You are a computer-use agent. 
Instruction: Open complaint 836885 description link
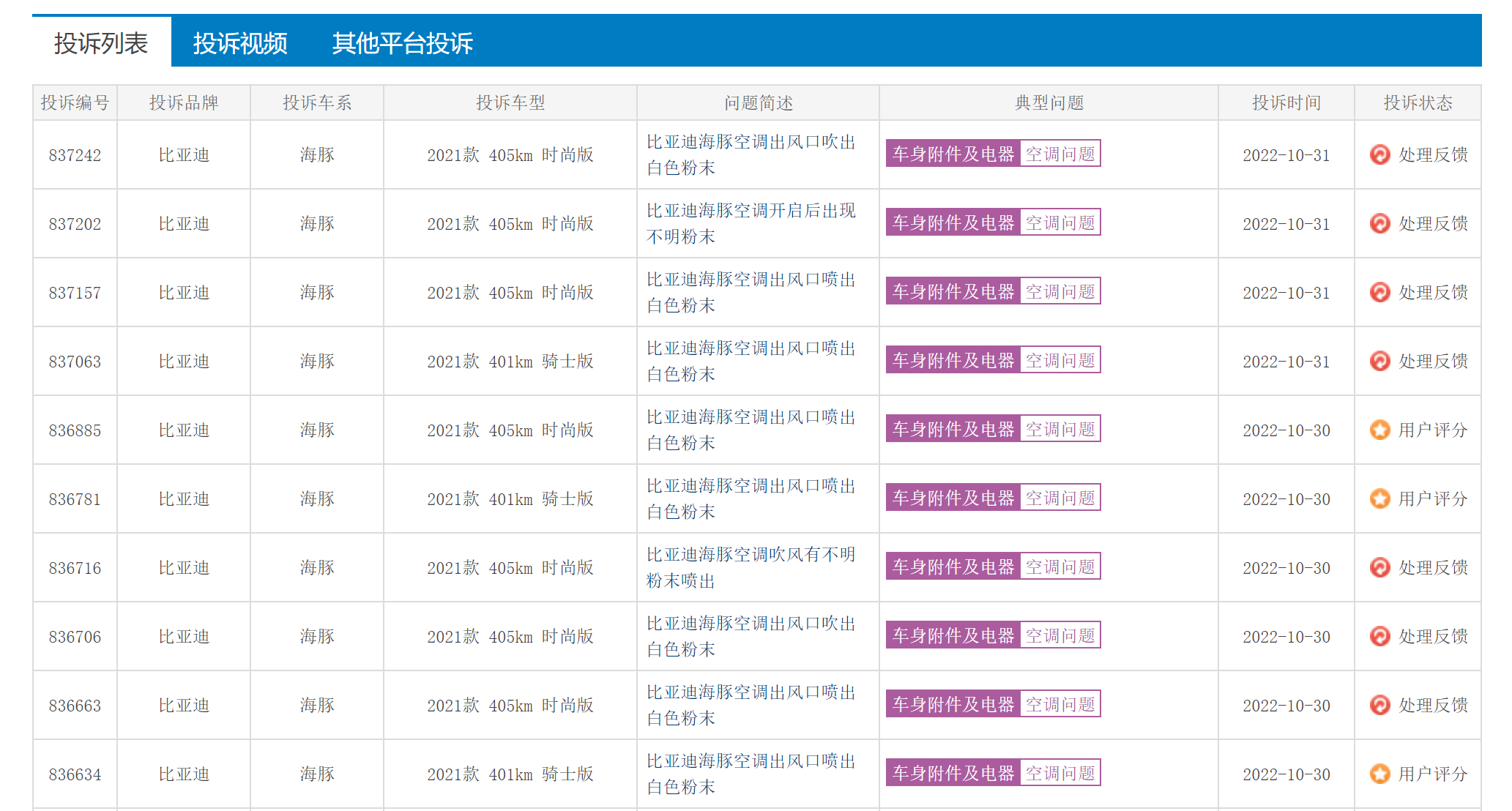(x=751, y=430)
